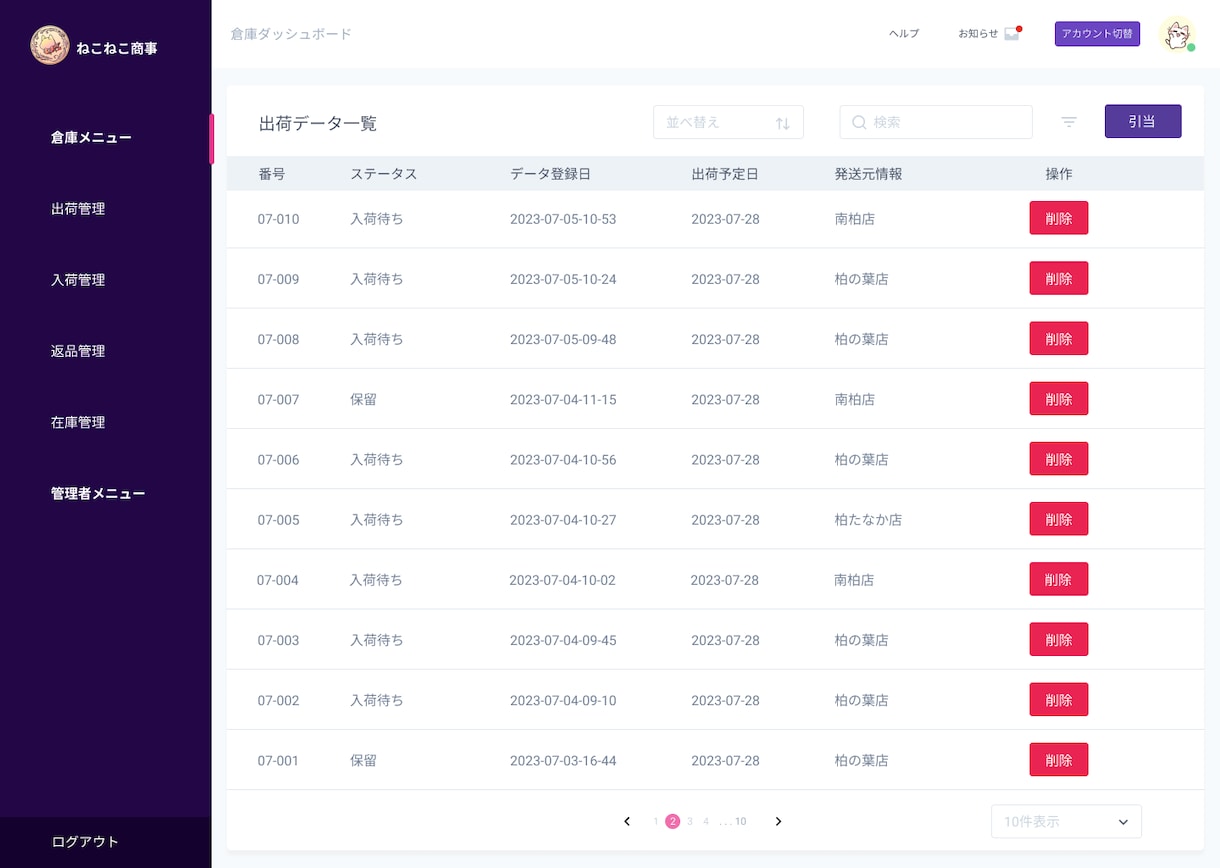The image size is (1220, 868).
Task: Go to pagination page 1
Action: click(656, 822)
